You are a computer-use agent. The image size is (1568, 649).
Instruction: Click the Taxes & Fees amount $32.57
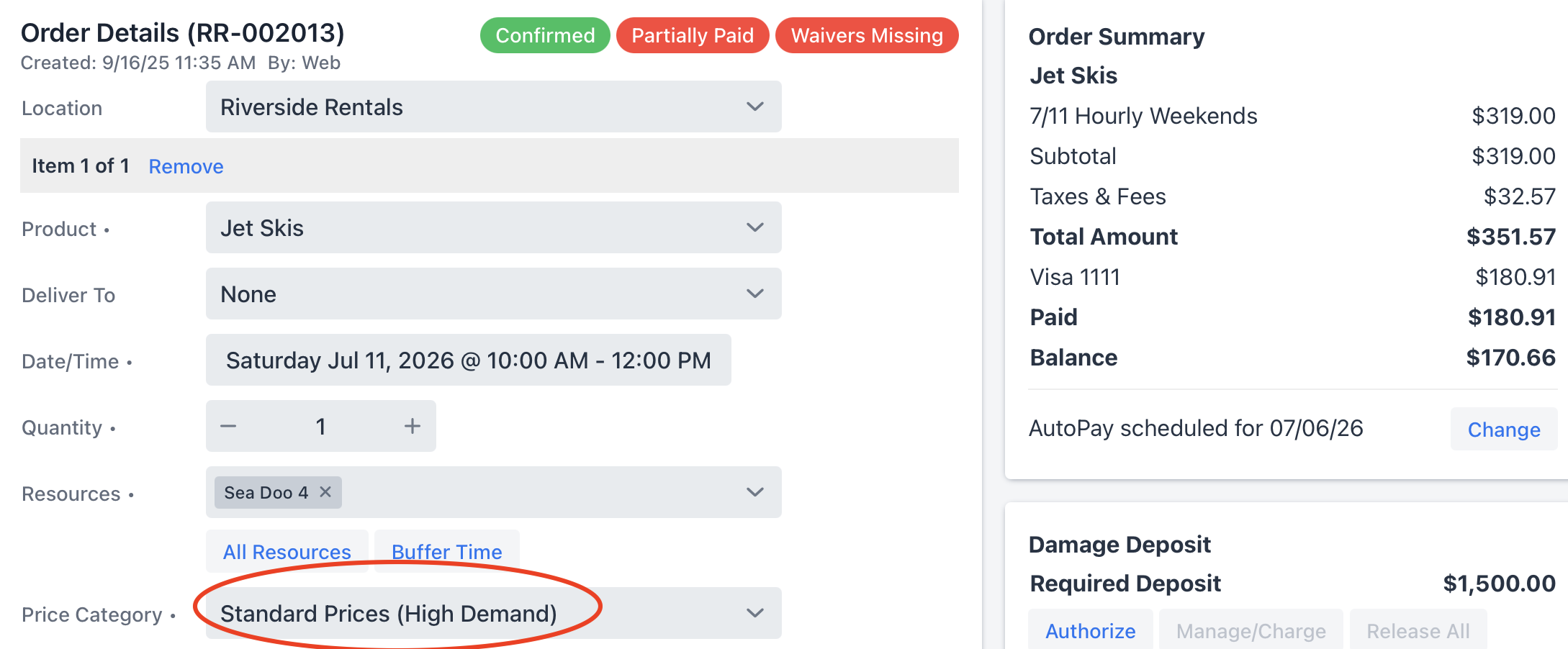click(1519, 196)
